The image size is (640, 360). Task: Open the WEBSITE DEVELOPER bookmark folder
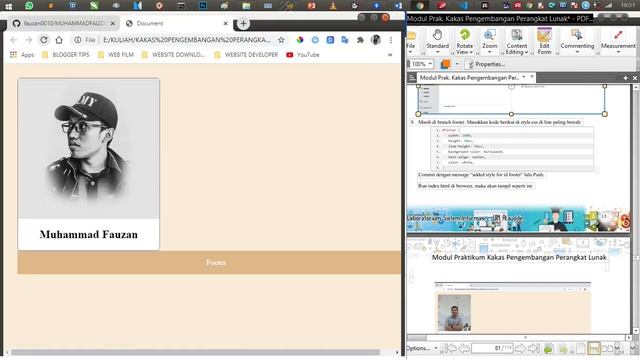click(x=246, y=55)
